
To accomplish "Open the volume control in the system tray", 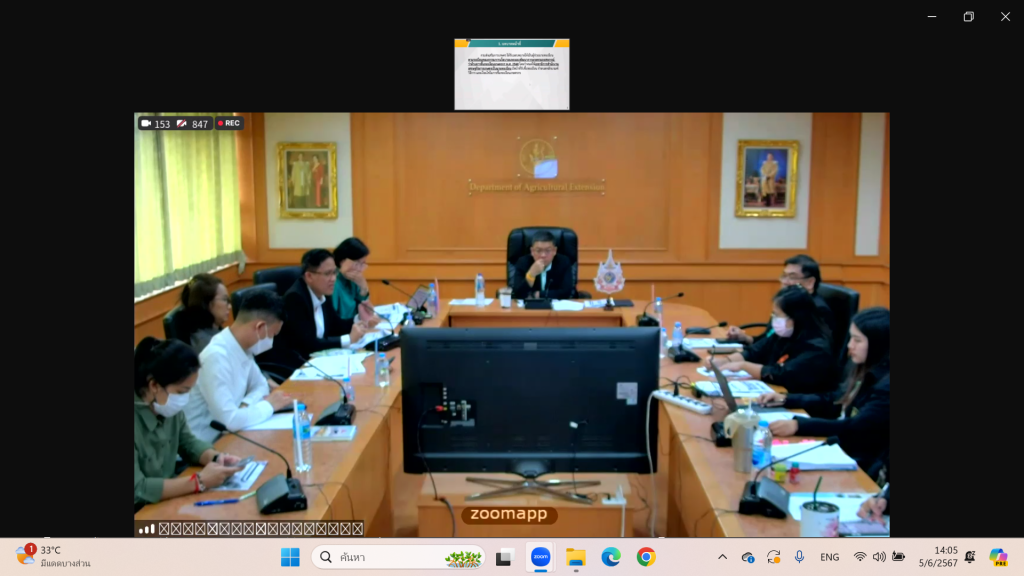I will [879, 557].
